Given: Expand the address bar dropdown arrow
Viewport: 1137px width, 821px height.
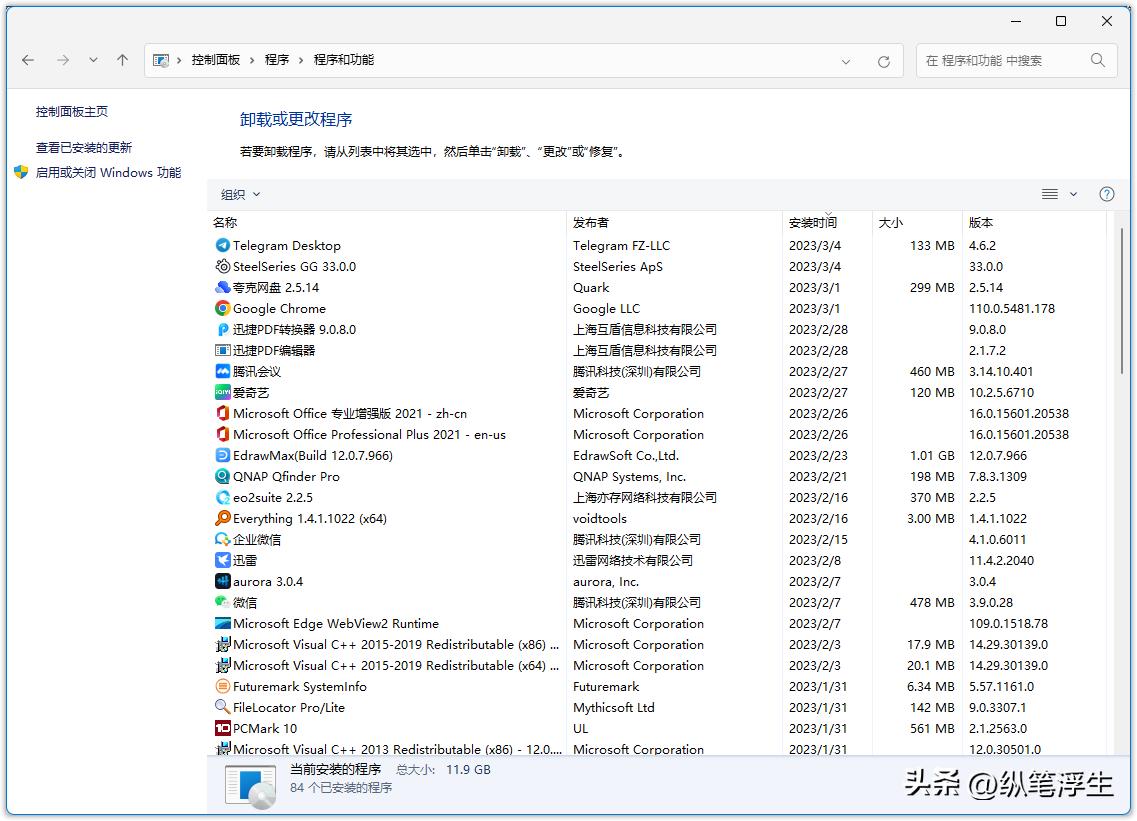Looking at the screenshot, I should (x=846, y=61).
